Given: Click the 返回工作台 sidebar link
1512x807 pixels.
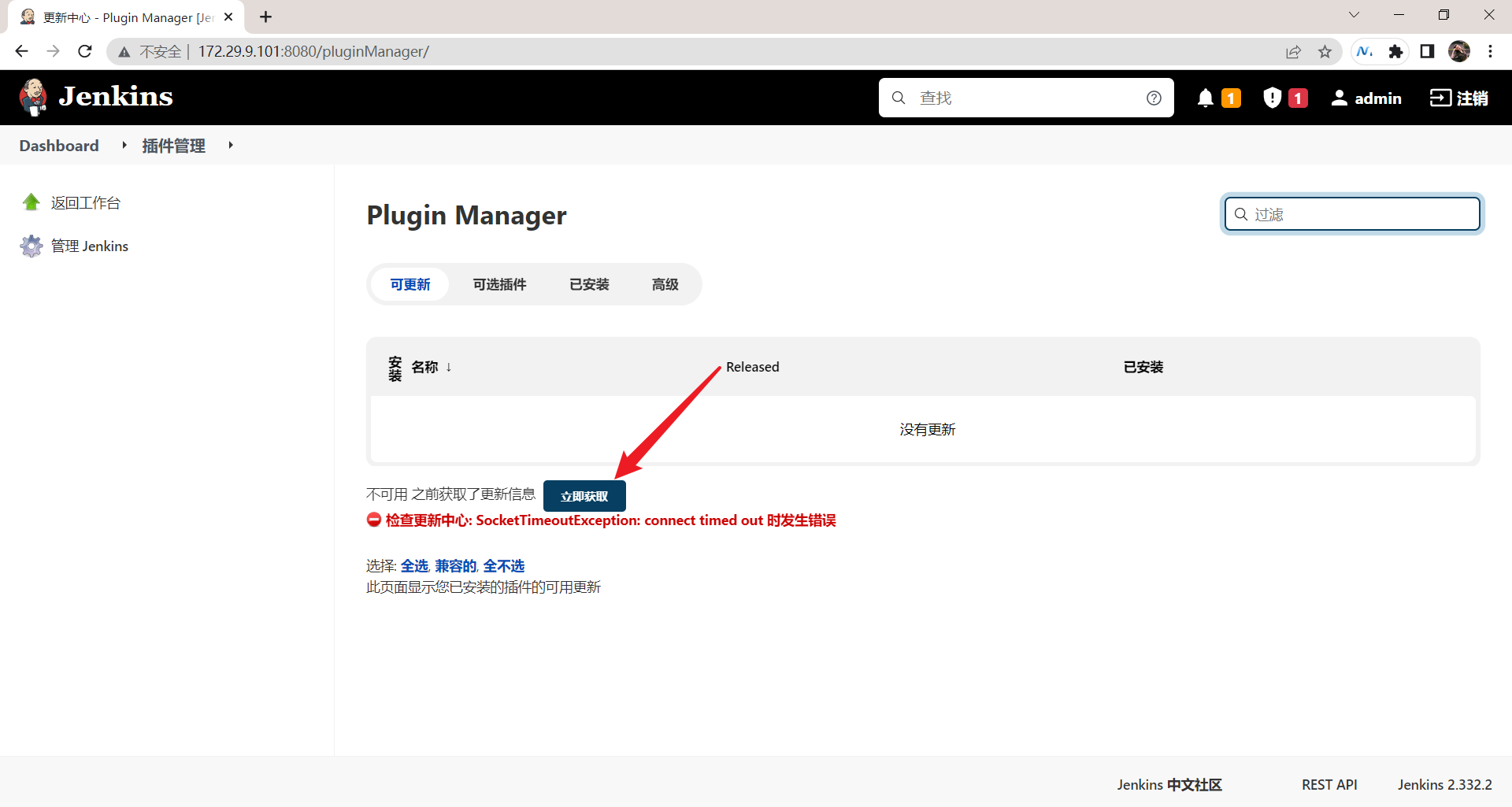Looking at the screenshot, I should 86,202.
